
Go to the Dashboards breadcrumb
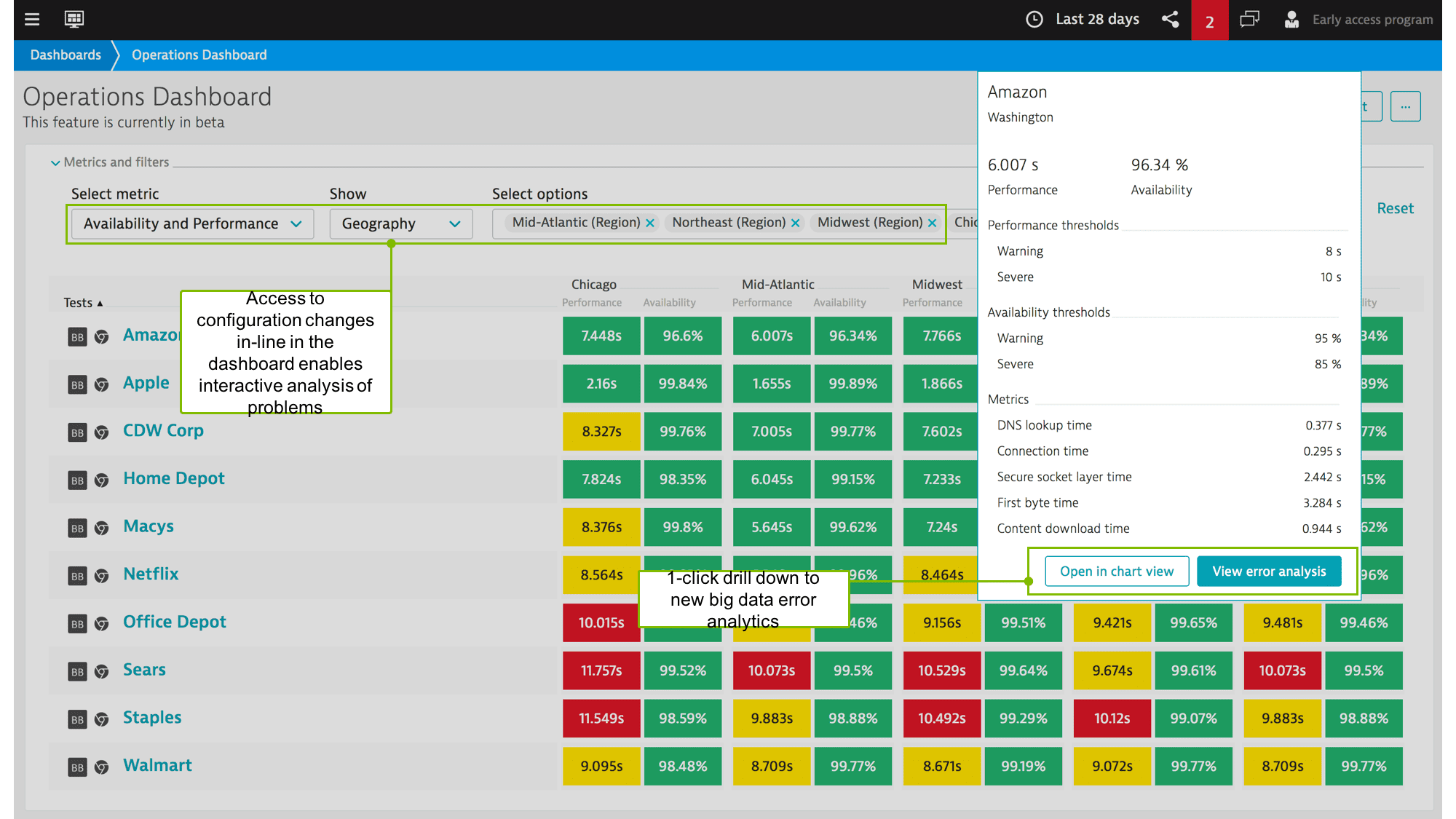[66, 55]
